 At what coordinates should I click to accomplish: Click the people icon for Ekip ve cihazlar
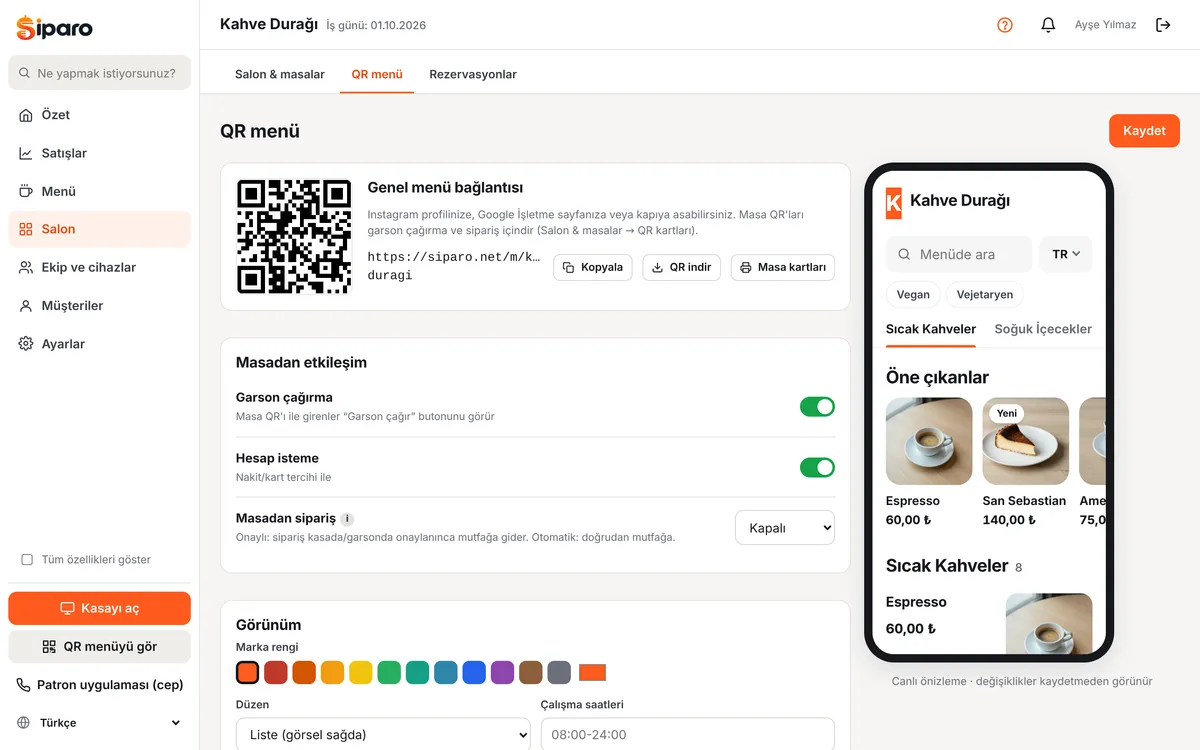click(x=26, y=267)
